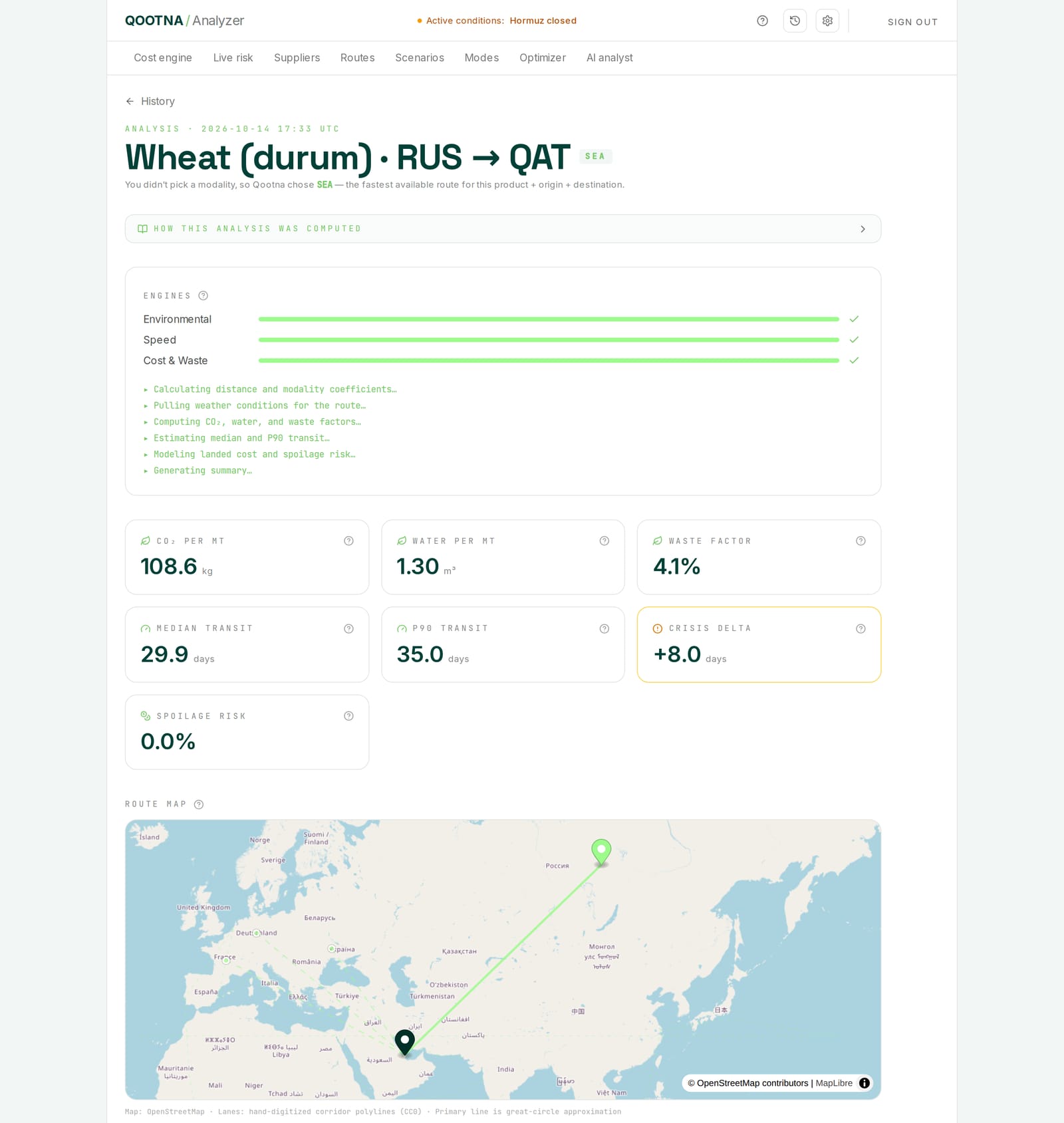Show info for Water per MT card
Viewport: 1064px width, 1123px height.
coord(604,541)
